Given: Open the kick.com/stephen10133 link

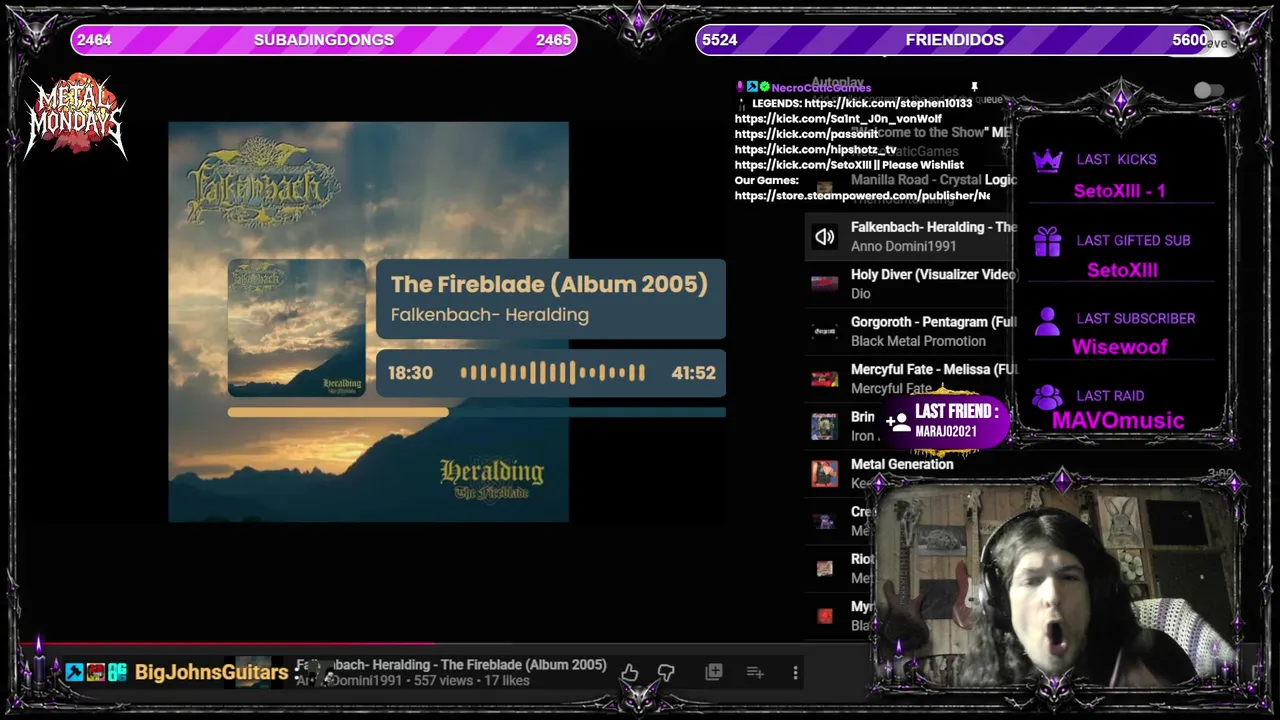Looking at the screenshot, I should point(888,103).
